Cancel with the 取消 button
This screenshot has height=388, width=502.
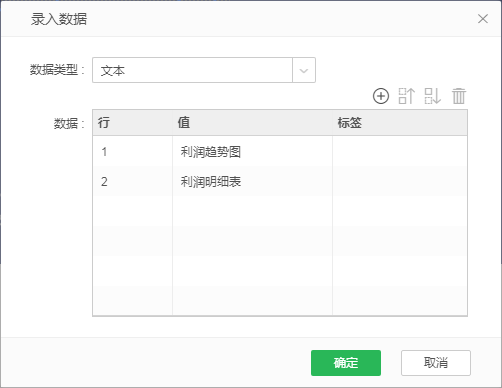point(436,363)
